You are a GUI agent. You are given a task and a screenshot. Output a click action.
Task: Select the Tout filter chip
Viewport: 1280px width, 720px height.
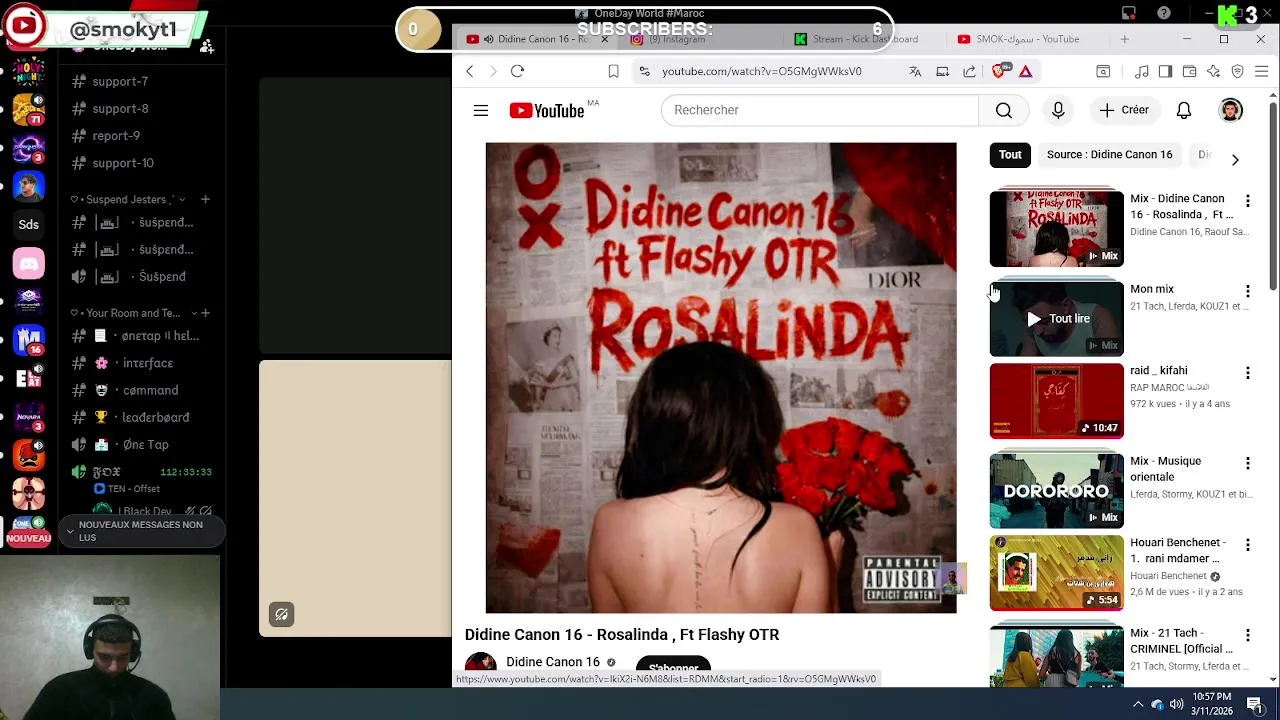coord(1010,155)
